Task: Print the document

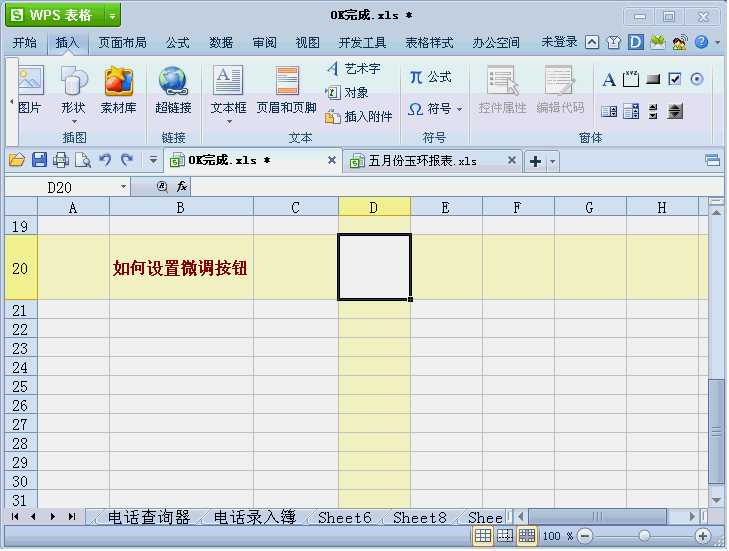Action: tap(61, 160)
